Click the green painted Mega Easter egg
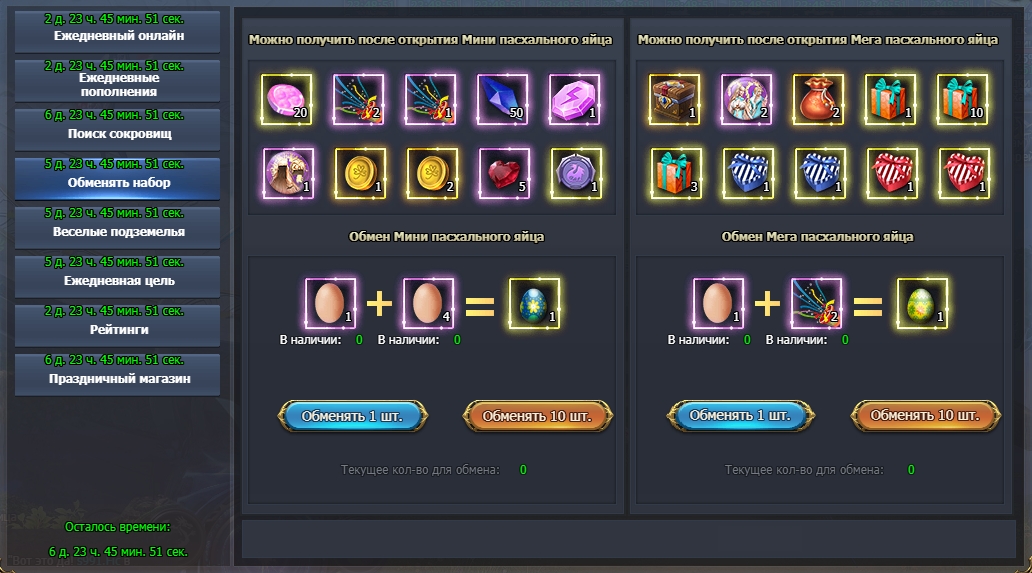Viewport: 1032px width, 573px height. 922,303
